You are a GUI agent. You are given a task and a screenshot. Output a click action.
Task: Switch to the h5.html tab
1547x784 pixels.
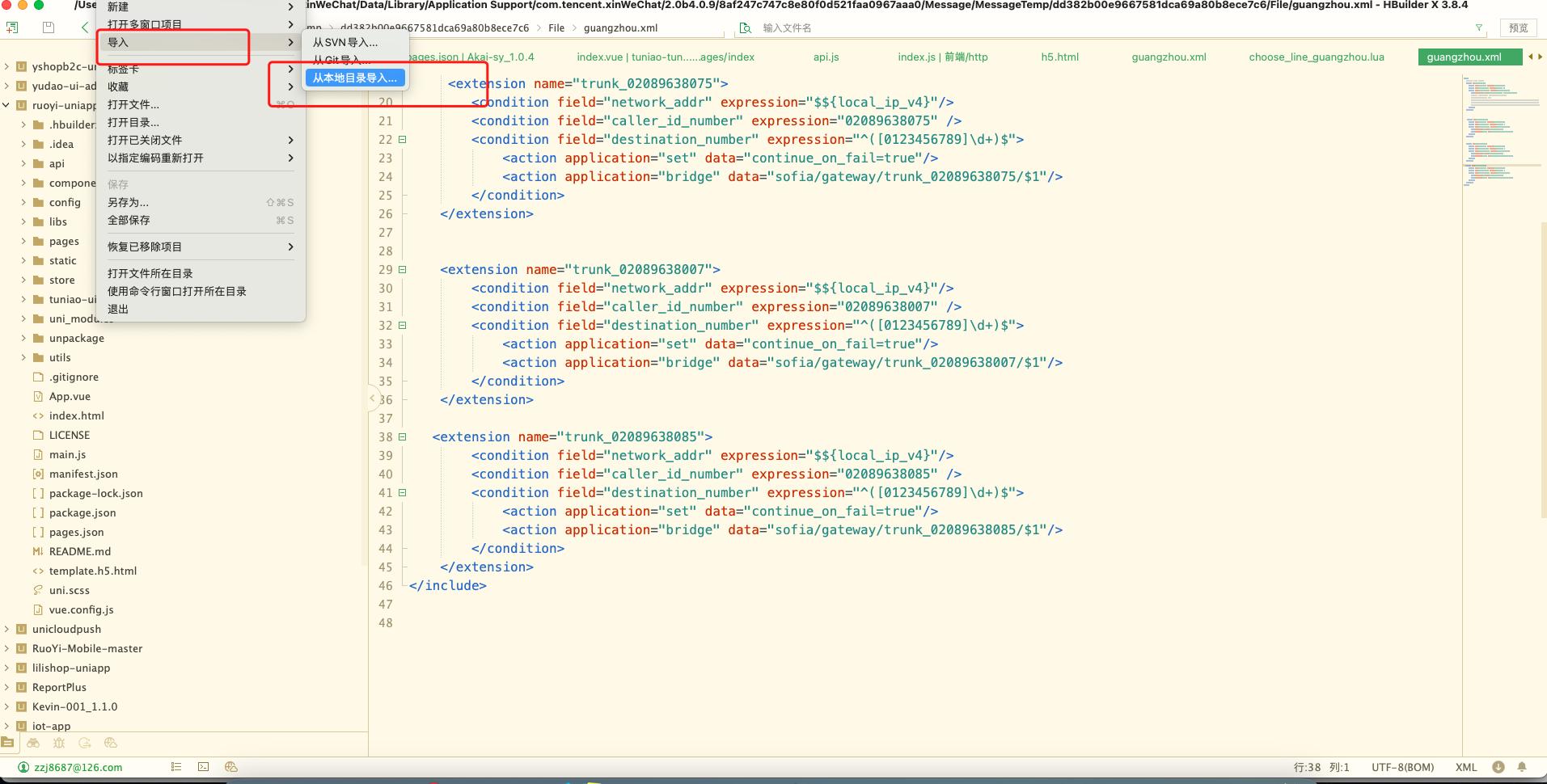(x=1059, y=57)
